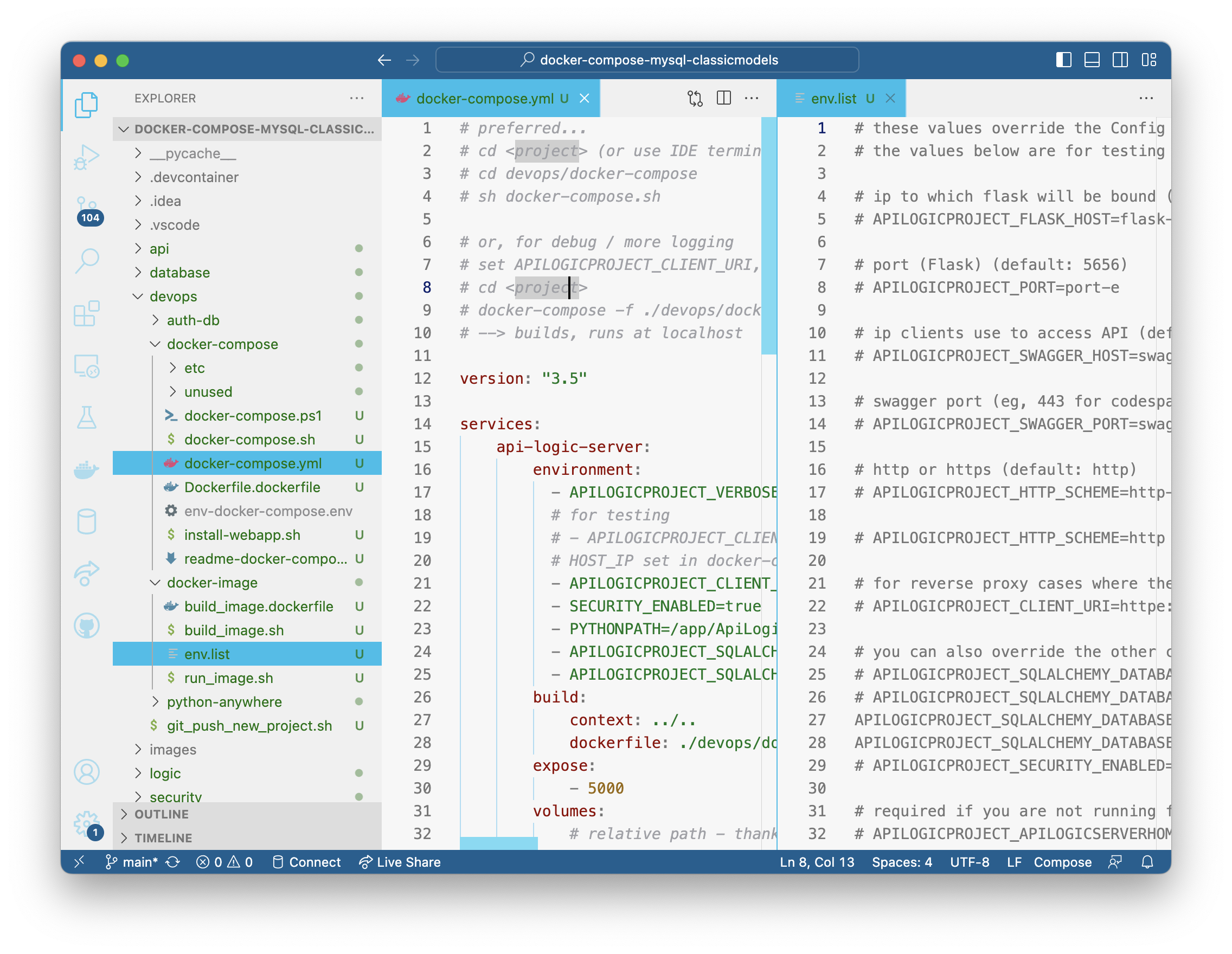Expand the python-anywhere folder
The width and height of the screenshot is (1232, 954).
(224, 702)
